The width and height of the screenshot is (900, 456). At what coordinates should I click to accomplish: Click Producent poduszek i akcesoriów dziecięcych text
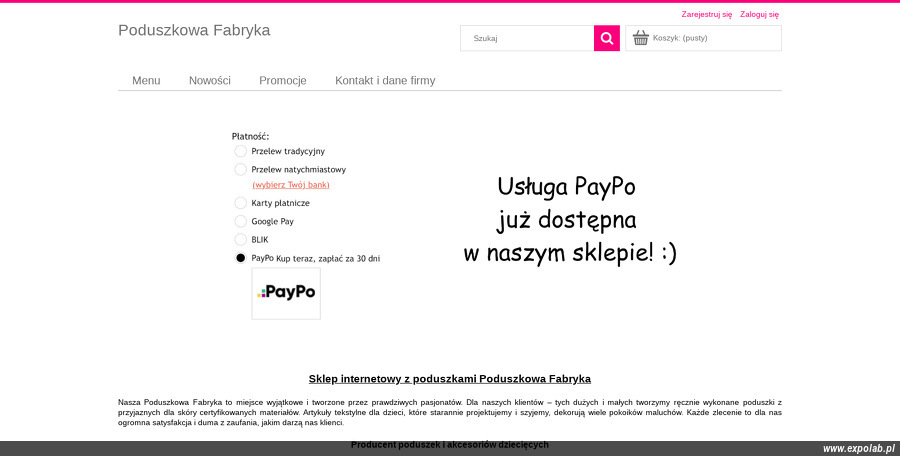pyautogui.click(x=449, y=445)
